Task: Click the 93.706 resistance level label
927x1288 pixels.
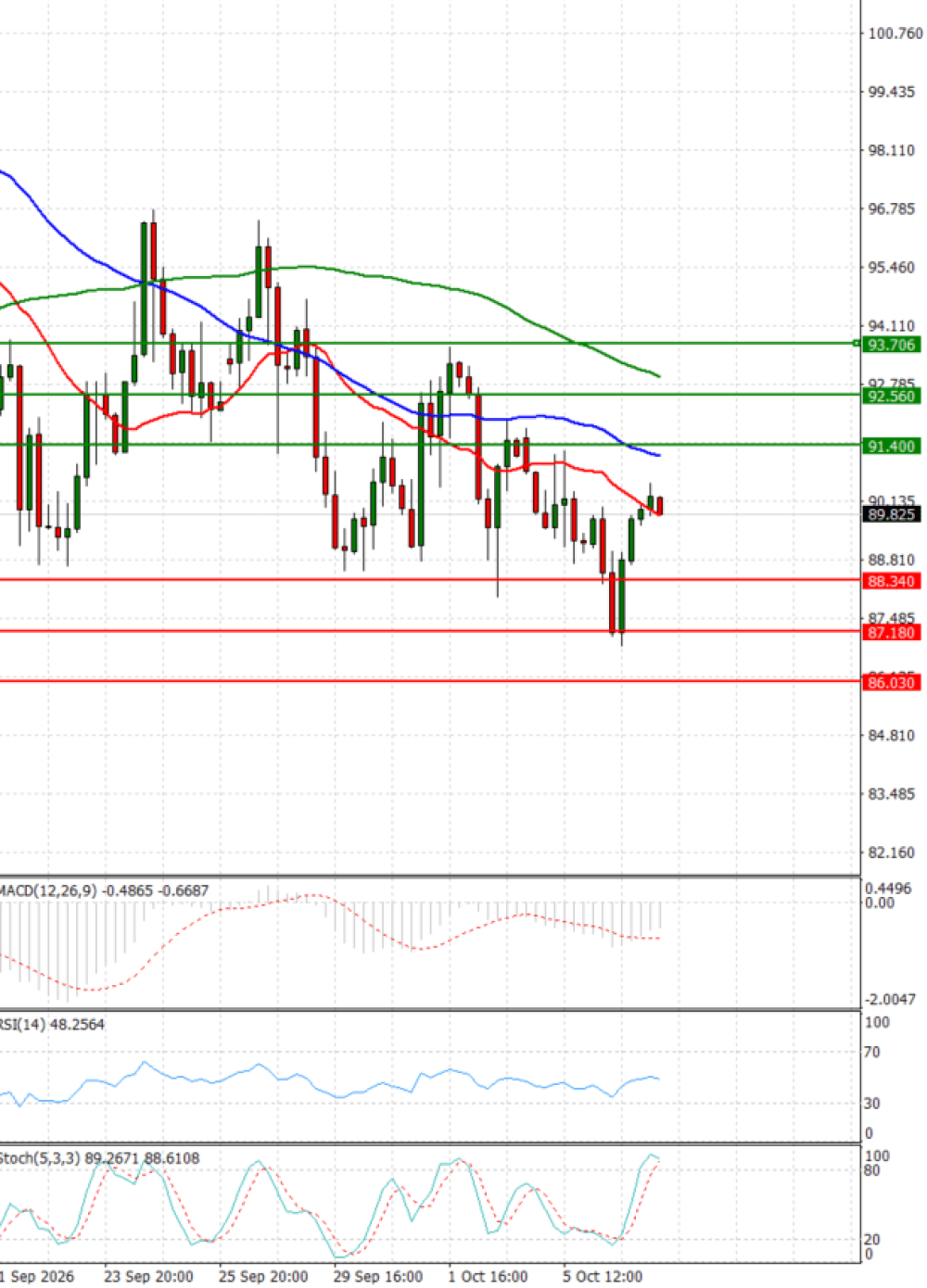Action: (891, 345)
